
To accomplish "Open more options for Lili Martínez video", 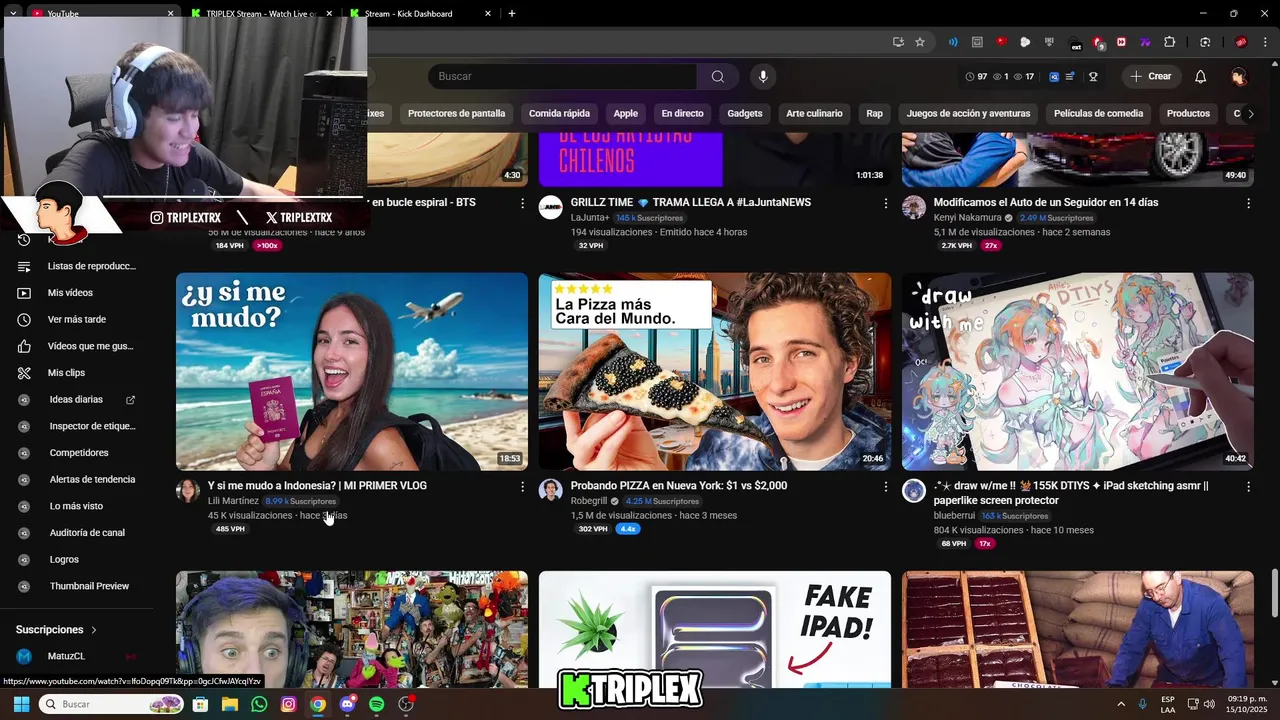I will [x=522, y=486].
